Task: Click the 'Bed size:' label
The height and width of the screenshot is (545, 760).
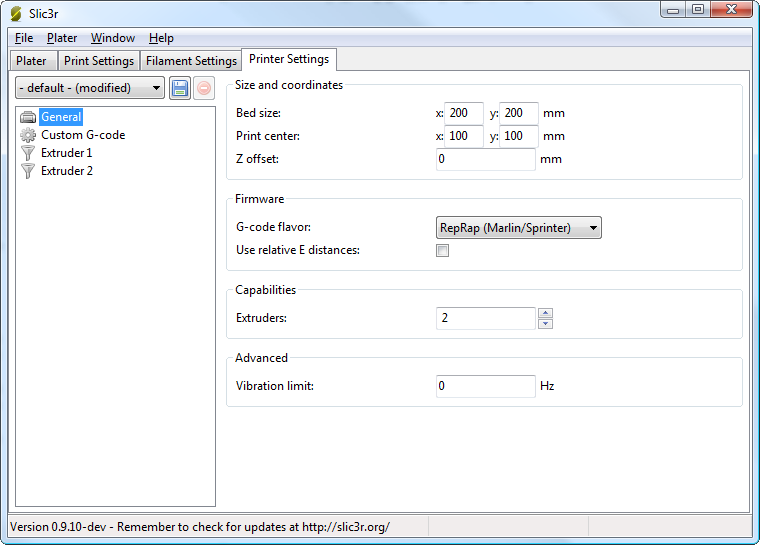Action: (x=258, y=113)
